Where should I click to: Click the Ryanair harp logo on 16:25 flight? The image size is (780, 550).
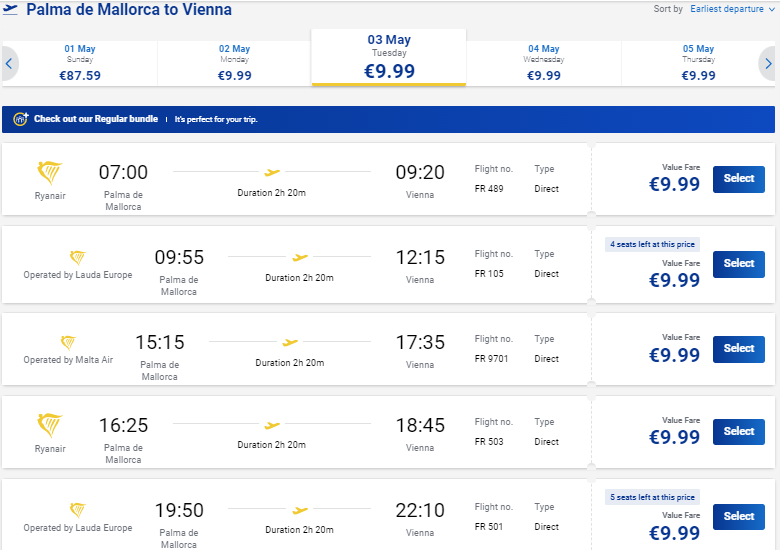pyautogui.click(x=50, y=425)
